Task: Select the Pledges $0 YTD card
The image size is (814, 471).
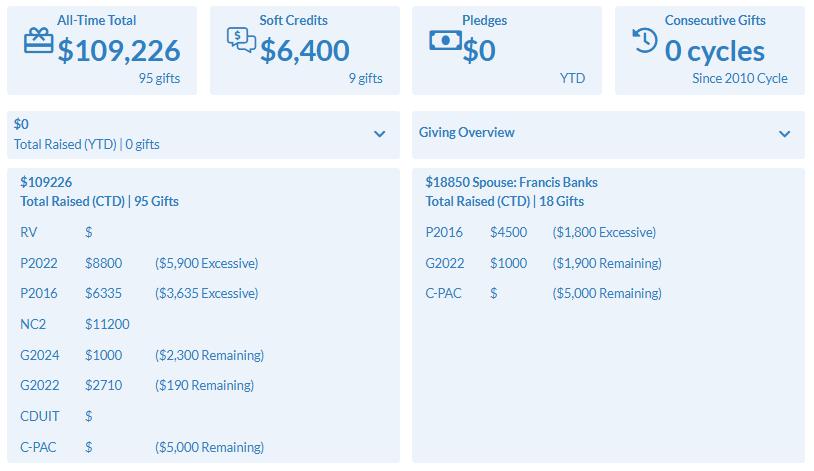Action: tap(507, 50)
